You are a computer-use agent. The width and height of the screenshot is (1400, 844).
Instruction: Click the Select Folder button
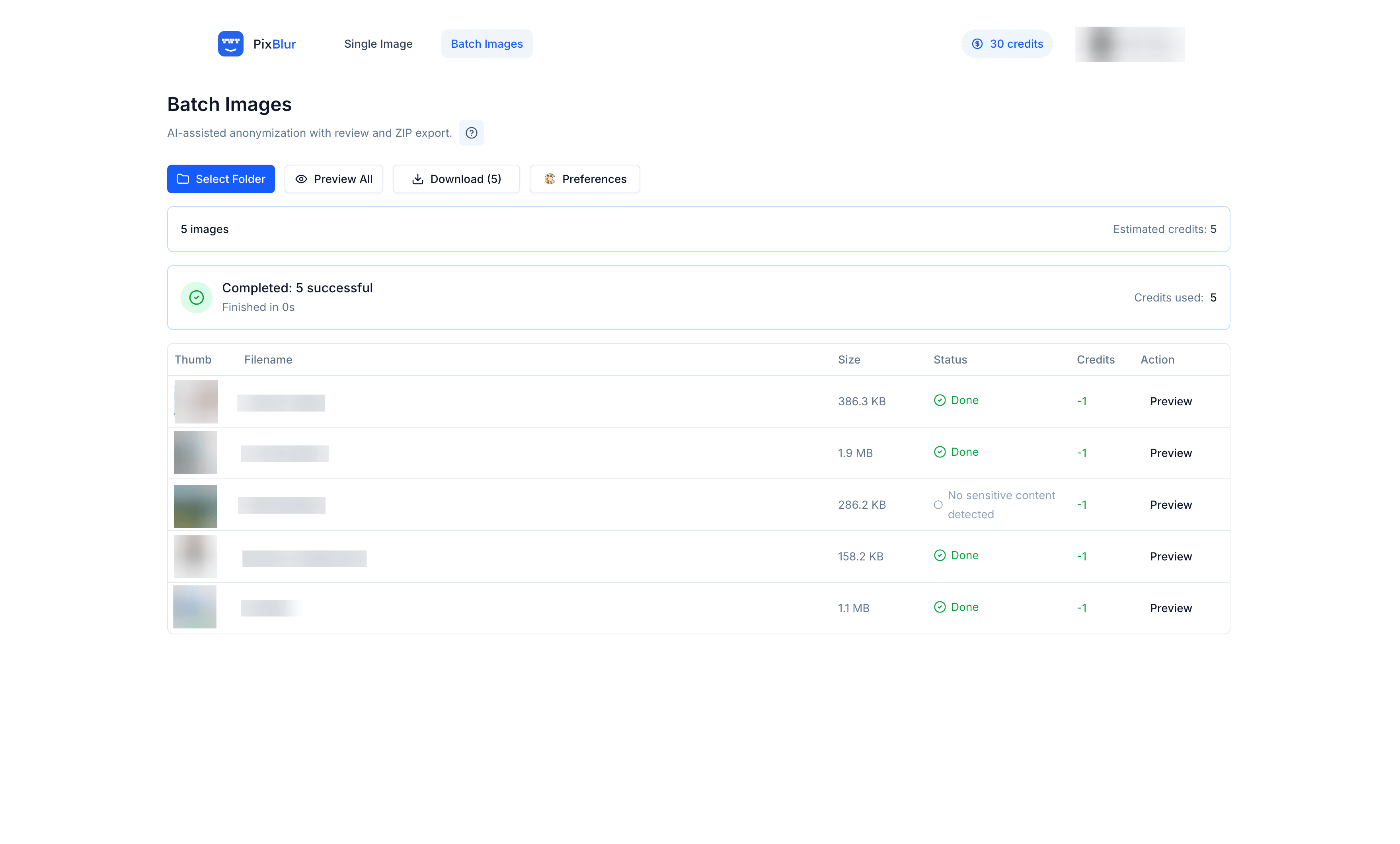[x=220, y=179]
